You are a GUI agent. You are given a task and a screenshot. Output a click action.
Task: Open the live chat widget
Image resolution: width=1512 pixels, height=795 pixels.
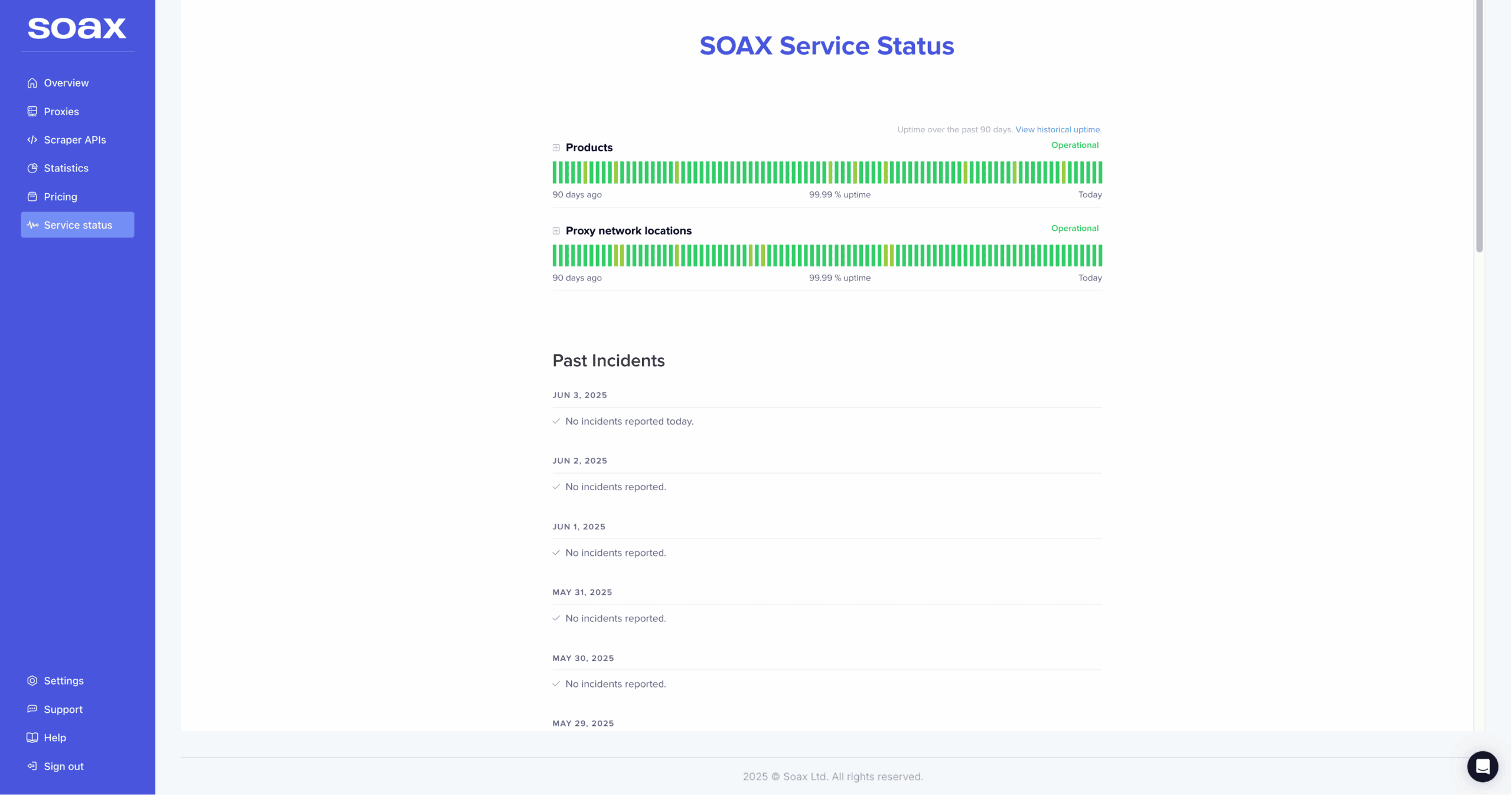1482,767
